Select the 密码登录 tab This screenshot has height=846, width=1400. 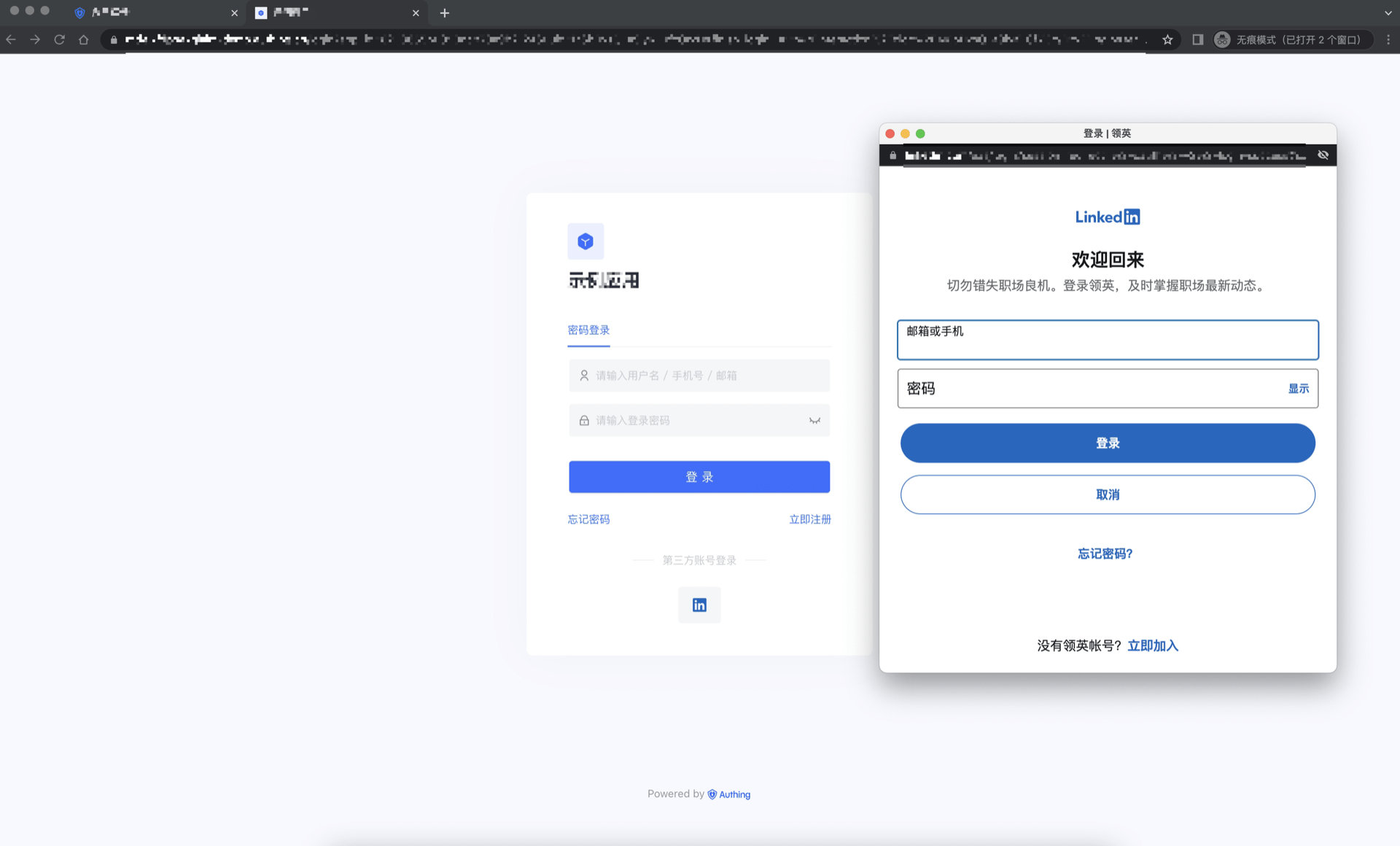588,330
